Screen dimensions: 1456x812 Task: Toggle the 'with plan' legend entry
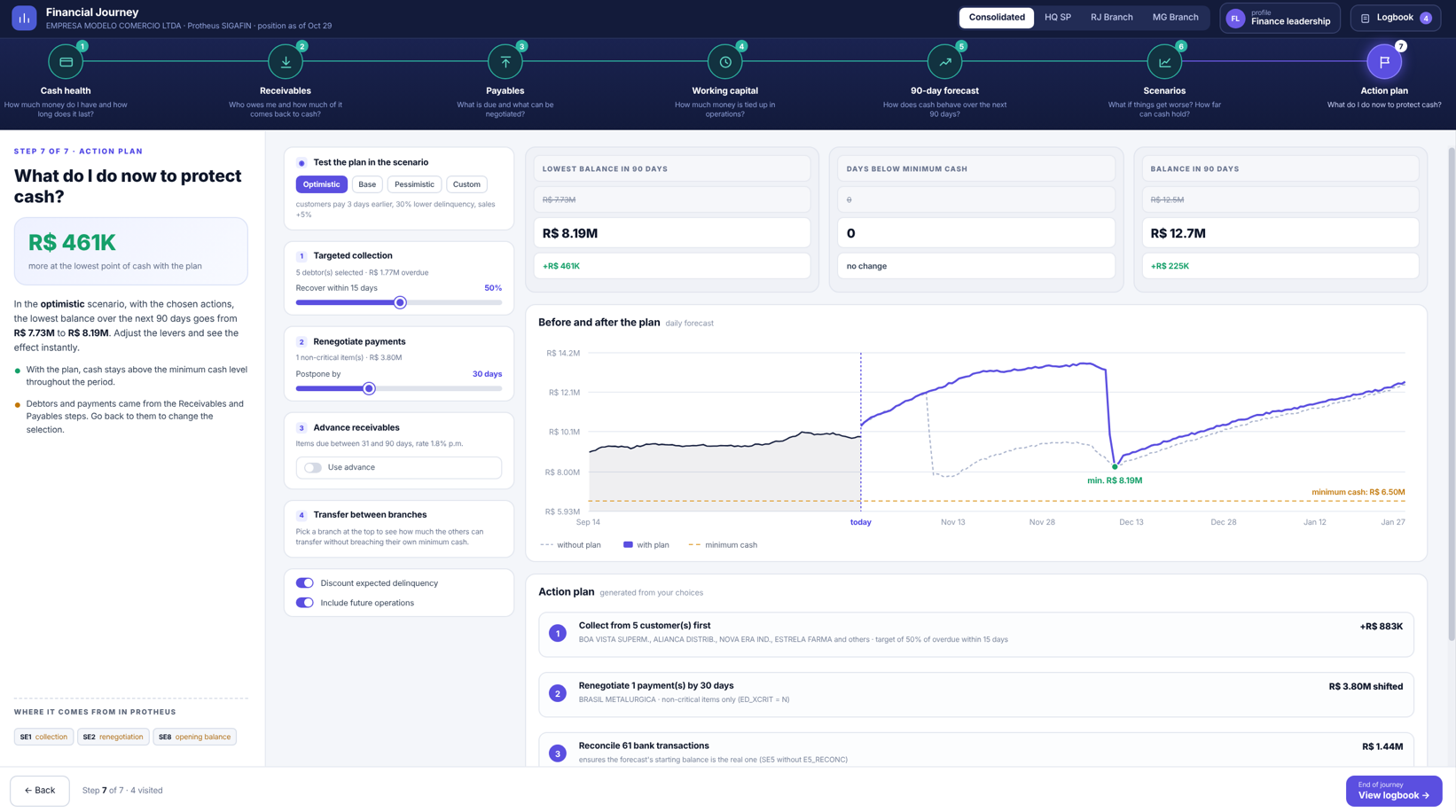(646, 545)
